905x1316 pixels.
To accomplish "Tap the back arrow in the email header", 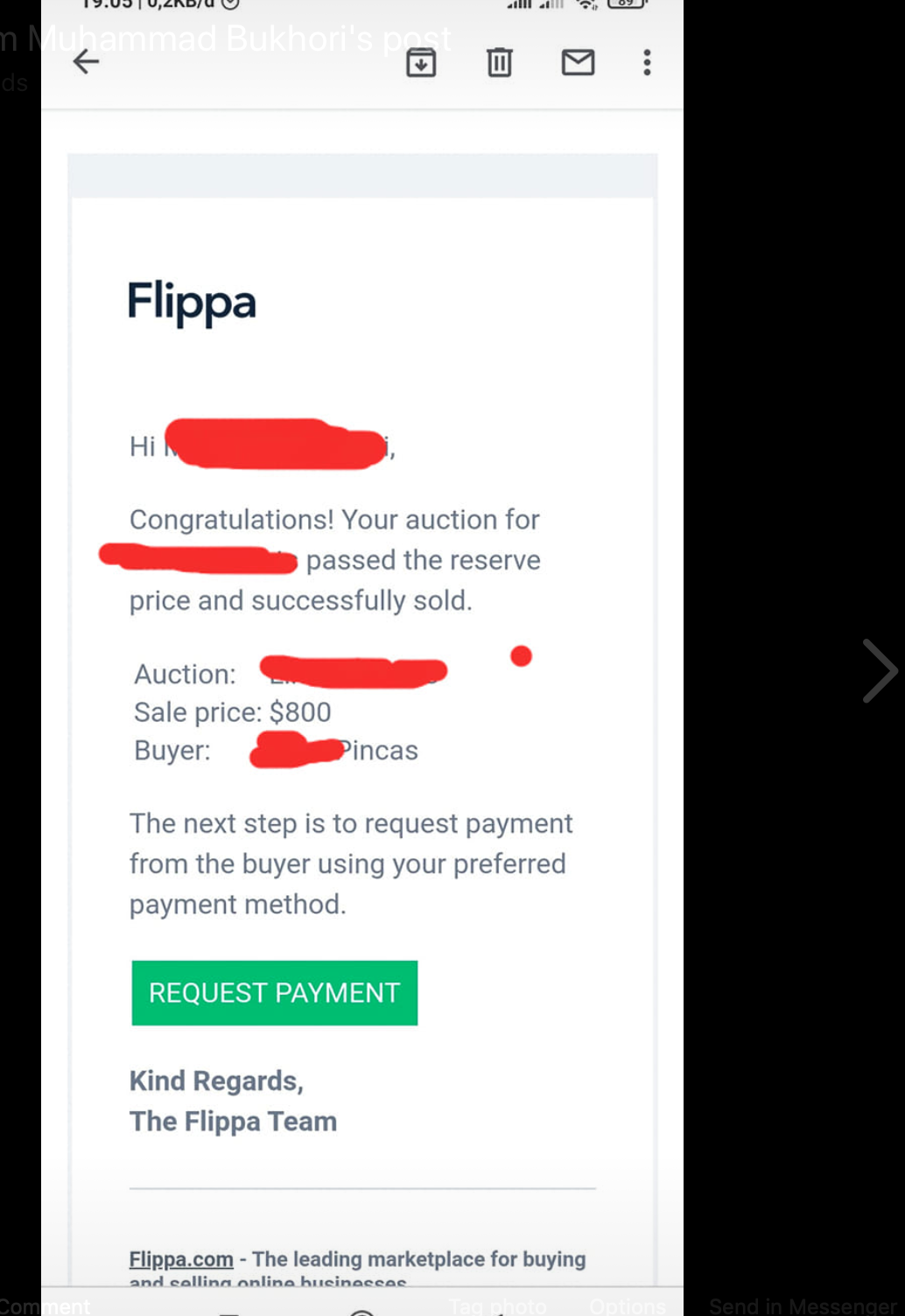I will point(86,62).
